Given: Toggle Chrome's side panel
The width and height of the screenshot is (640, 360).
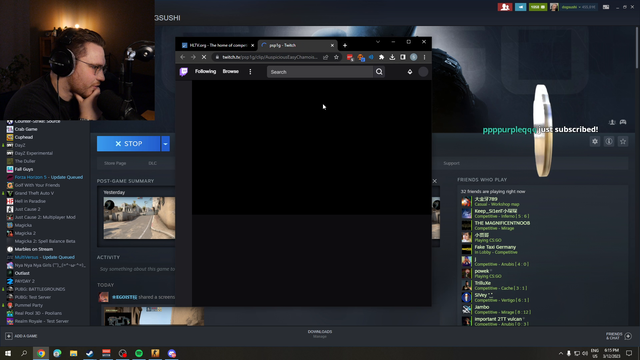Looking at the screenshot, I should click(403, 57).
